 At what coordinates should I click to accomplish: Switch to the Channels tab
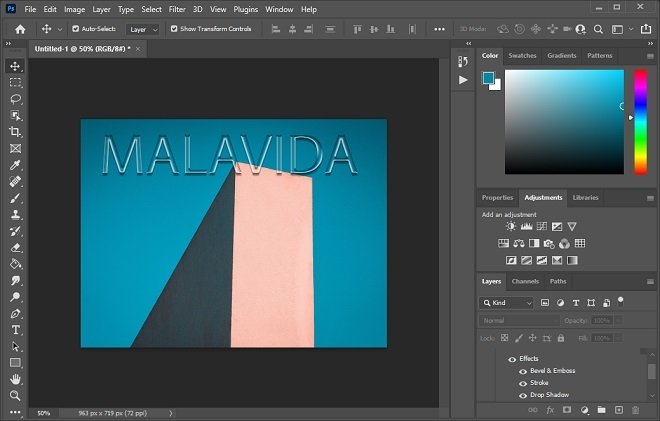point(525,281)
